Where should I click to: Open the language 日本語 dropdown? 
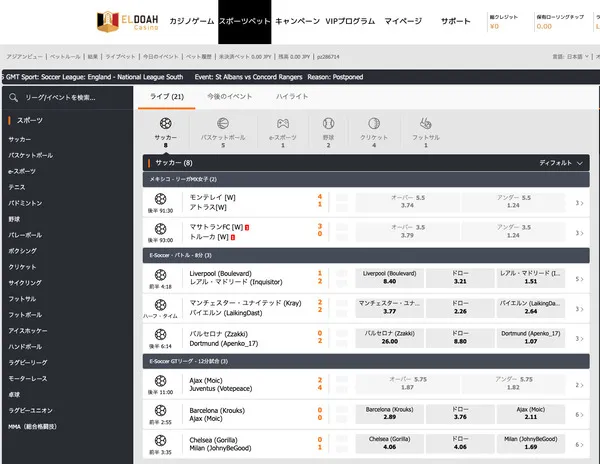pyautogui.click(x=567, y=57)
